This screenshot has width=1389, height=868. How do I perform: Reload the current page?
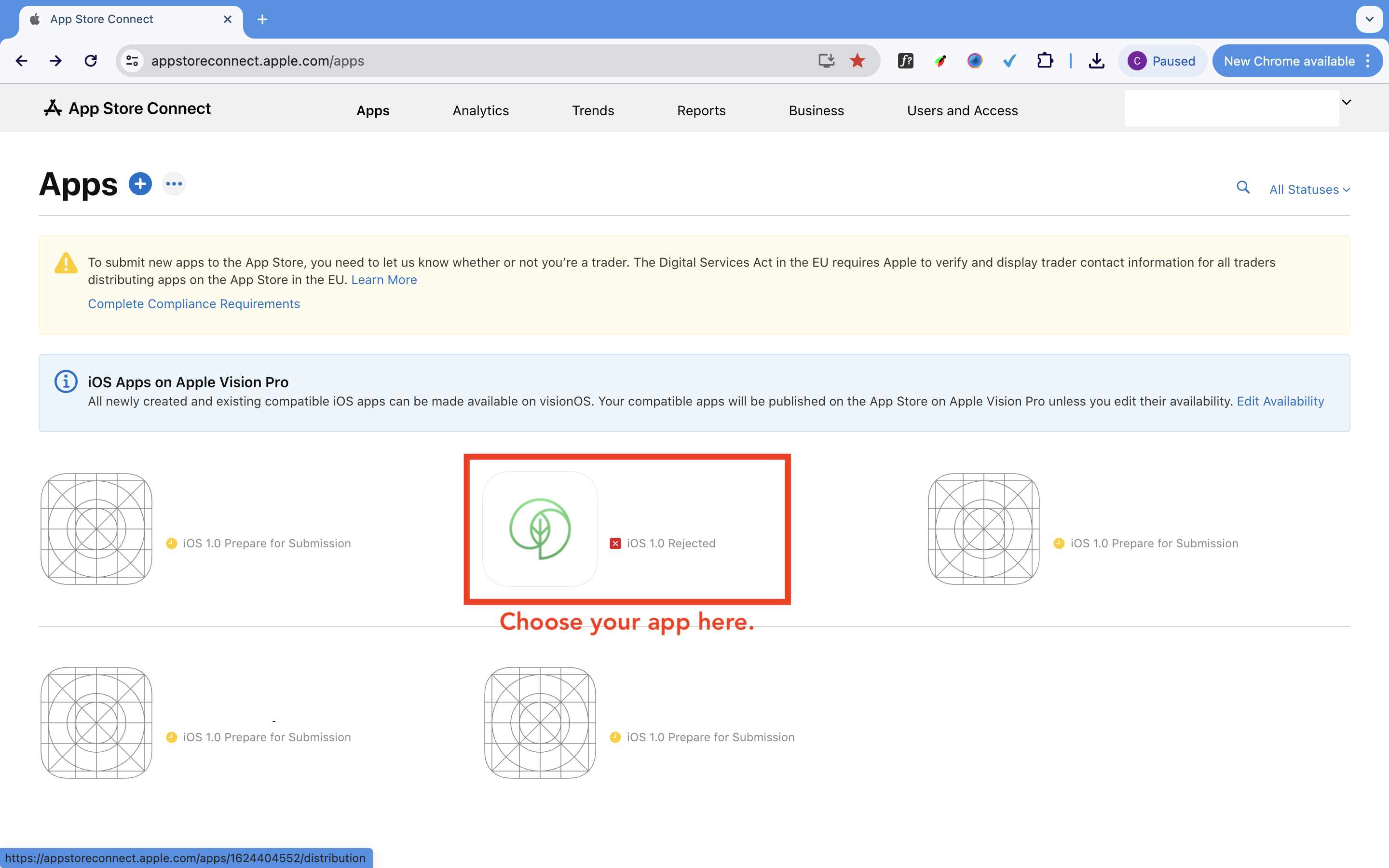click(91, 61)
